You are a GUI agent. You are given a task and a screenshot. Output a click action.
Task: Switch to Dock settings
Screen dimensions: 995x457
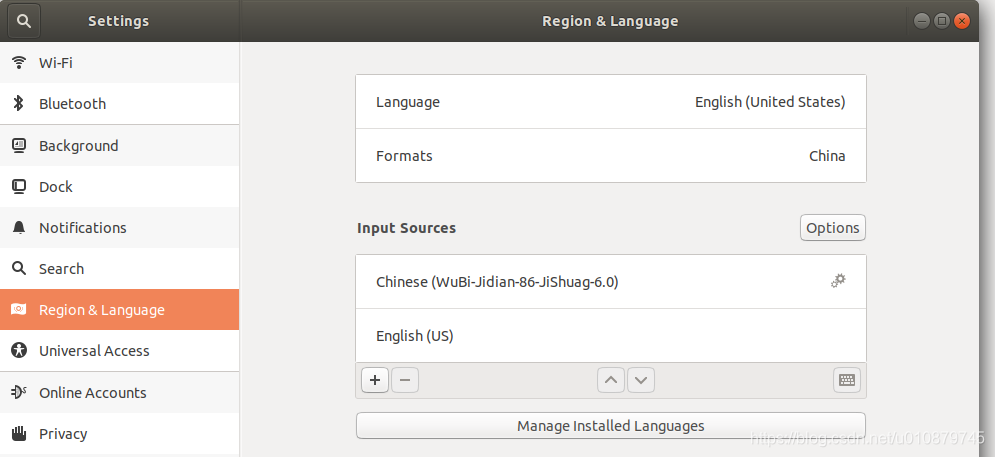119,187
